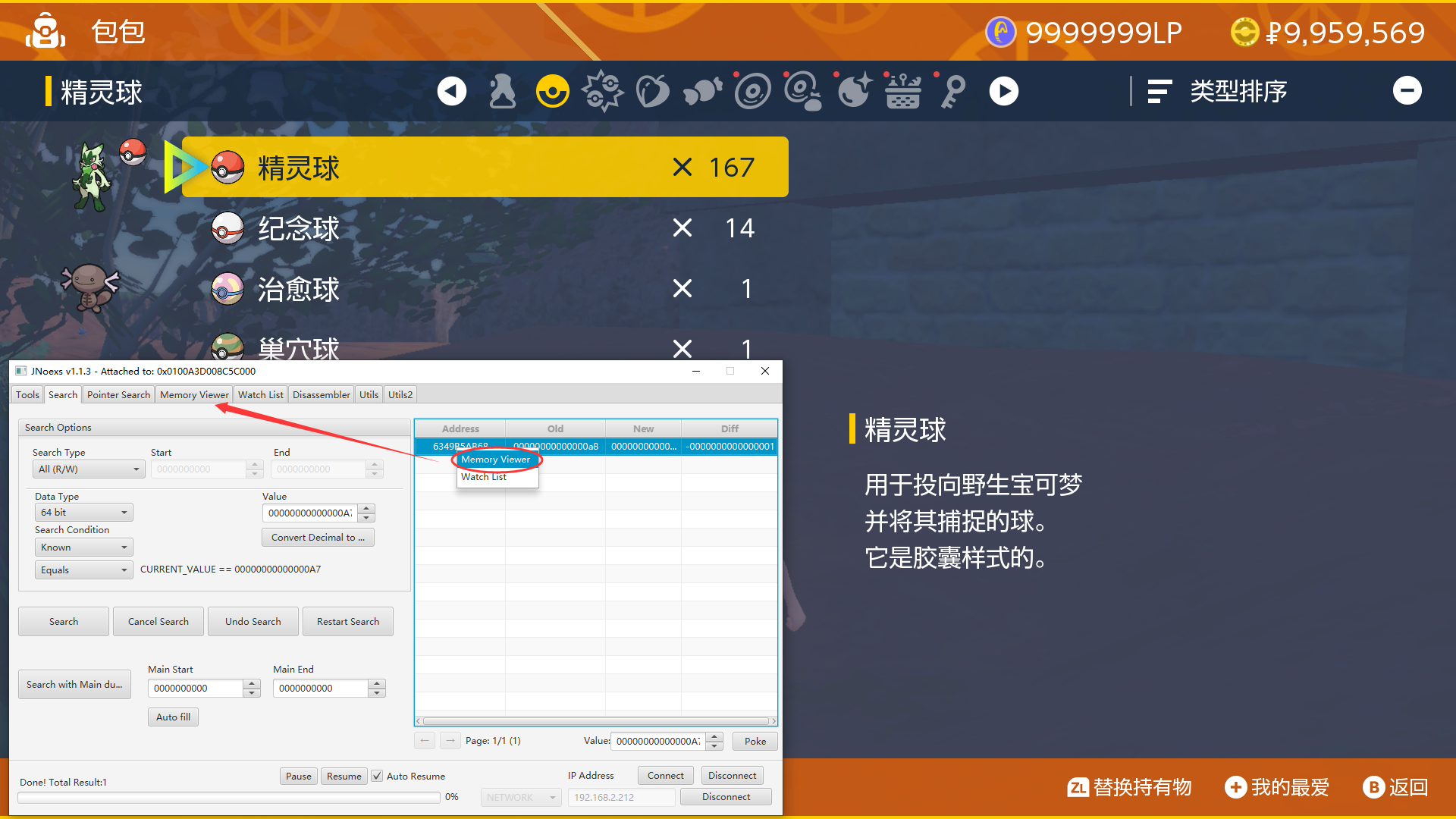
Task: Click the Pause button
Action: point(299,777)
